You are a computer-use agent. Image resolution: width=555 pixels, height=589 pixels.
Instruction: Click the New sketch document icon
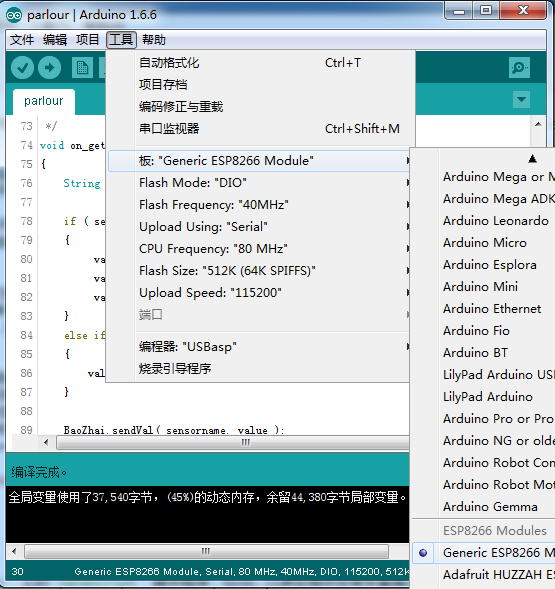click(82, 68)
